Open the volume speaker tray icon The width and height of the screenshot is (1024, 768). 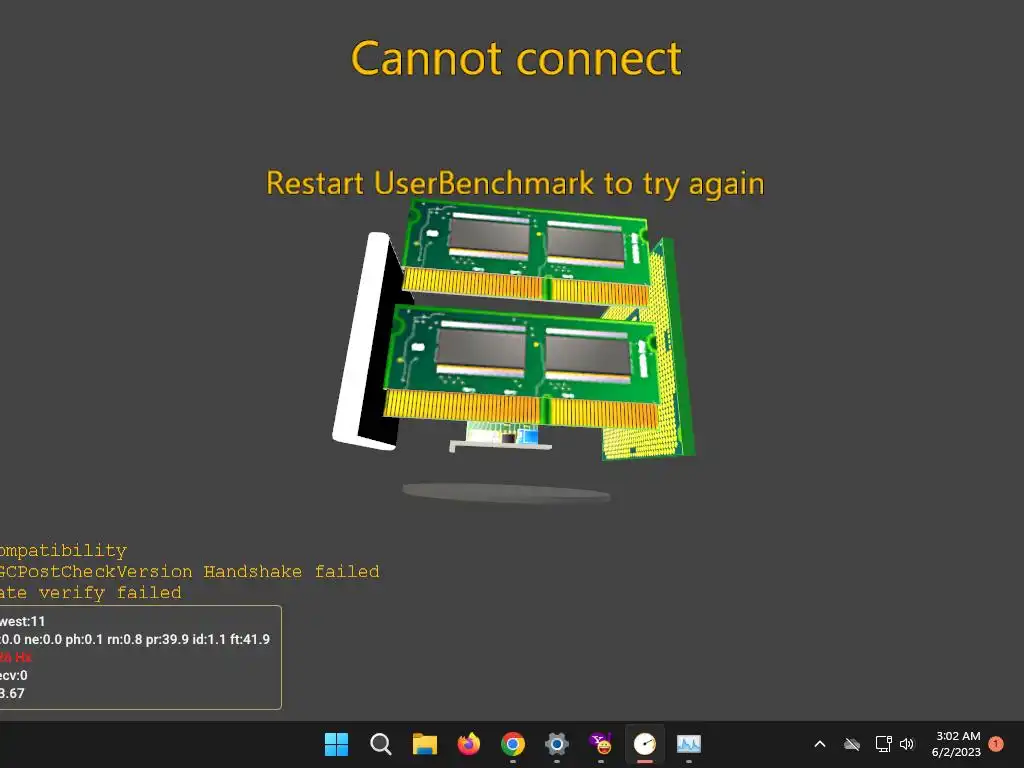906,744
